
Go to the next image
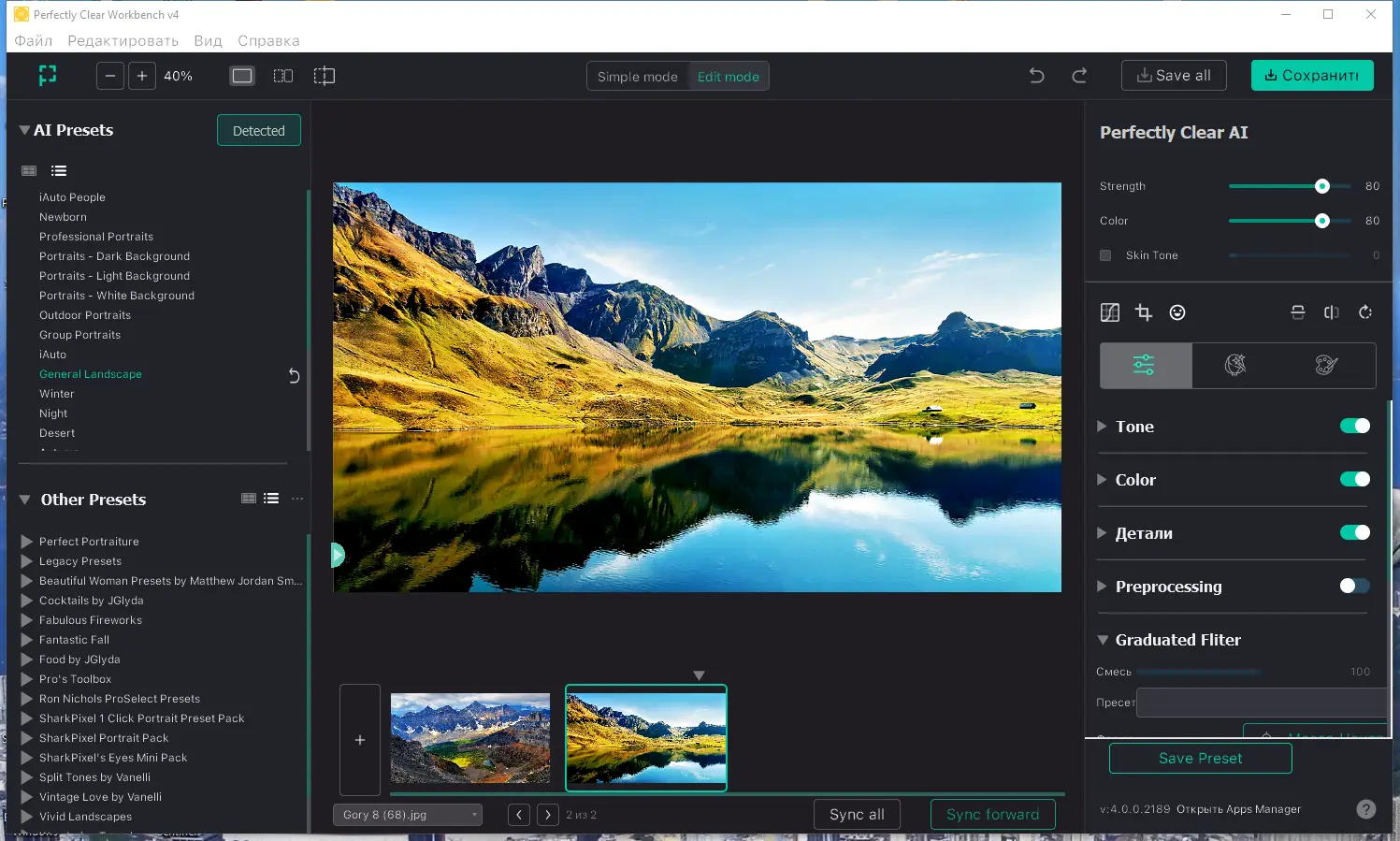[x=548, y=815]
